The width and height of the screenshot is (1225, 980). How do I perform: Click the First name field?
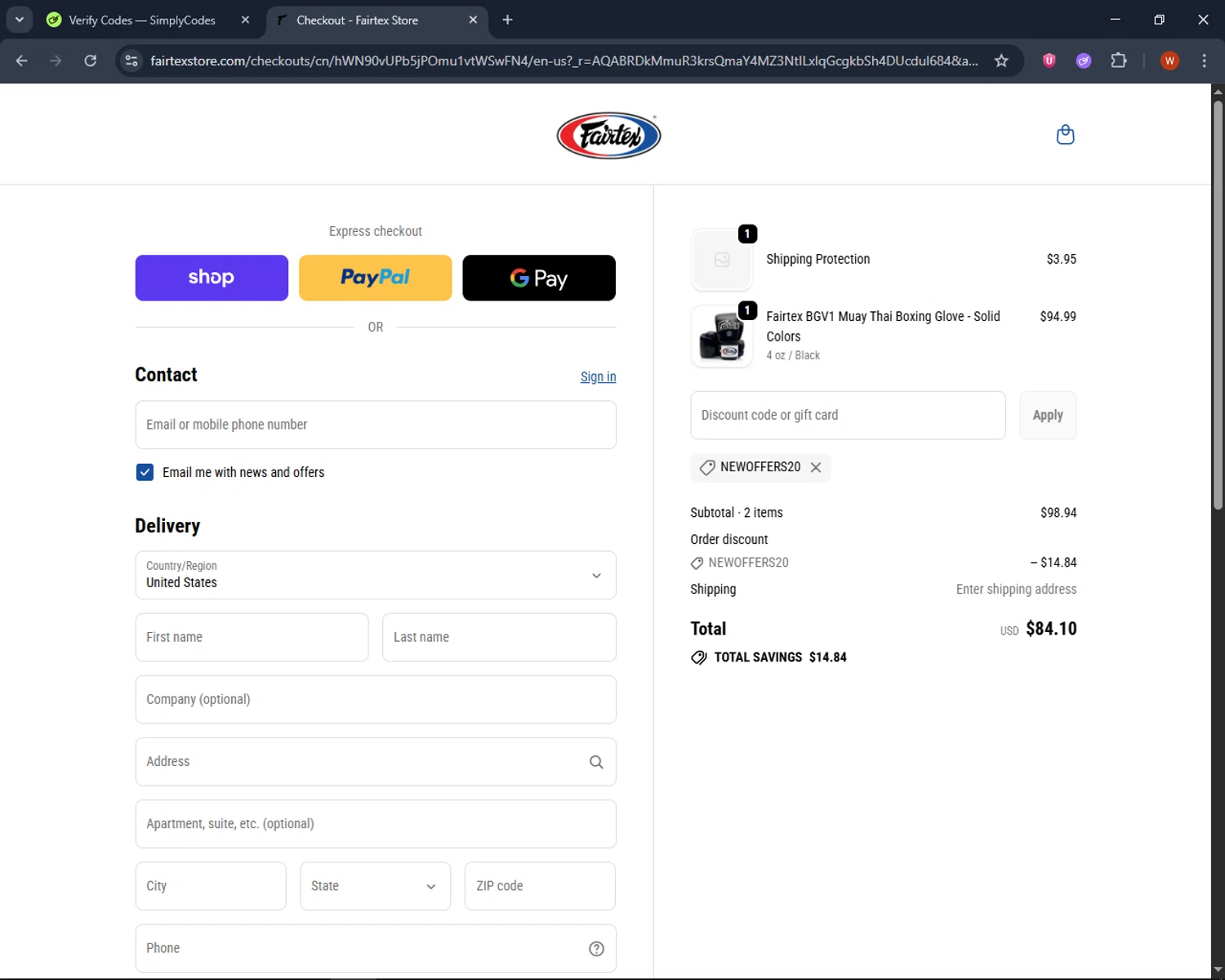coord(252,637)
